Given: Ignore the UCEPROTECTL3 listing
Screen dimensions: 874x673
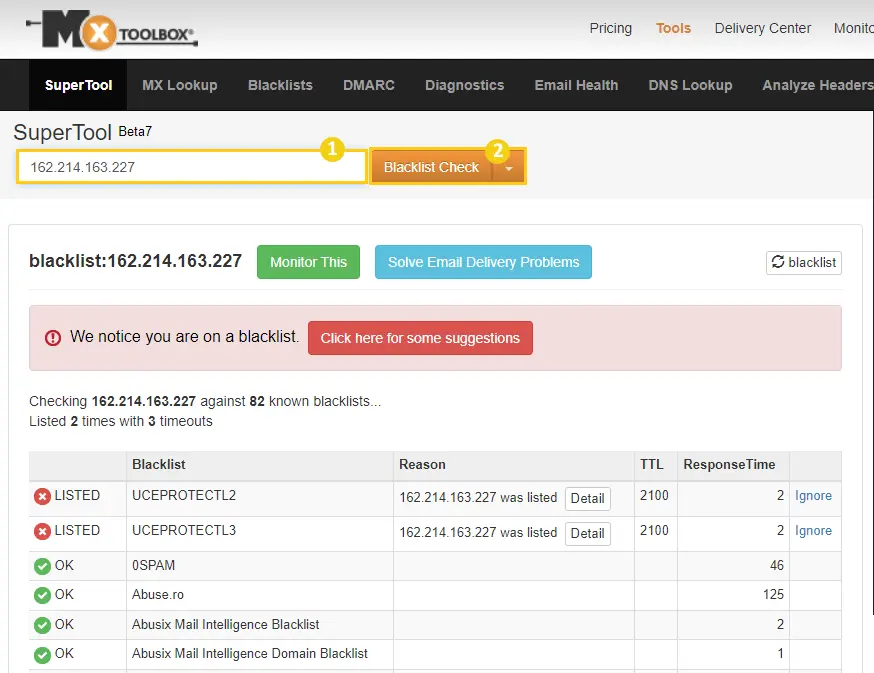Looking at the screenshot, I should 813,531.
